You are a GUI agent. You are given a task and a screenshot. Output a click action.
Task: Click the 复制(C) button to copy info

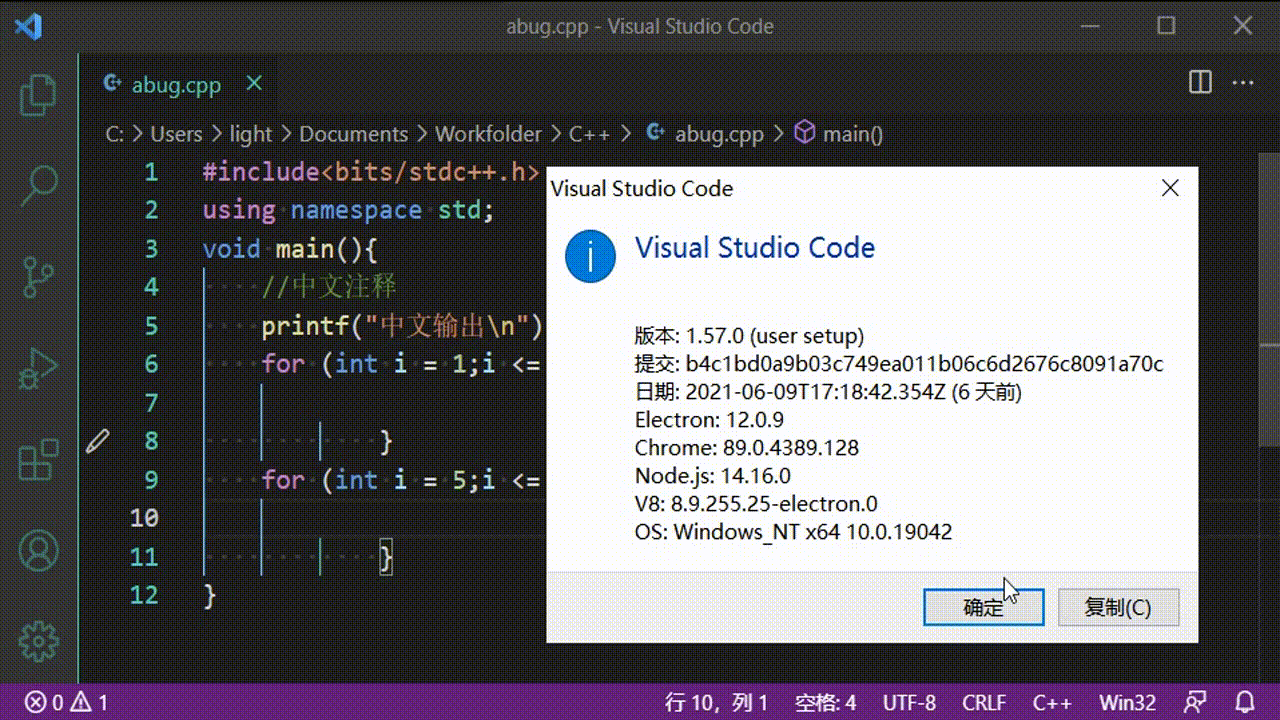(1118, 607)
